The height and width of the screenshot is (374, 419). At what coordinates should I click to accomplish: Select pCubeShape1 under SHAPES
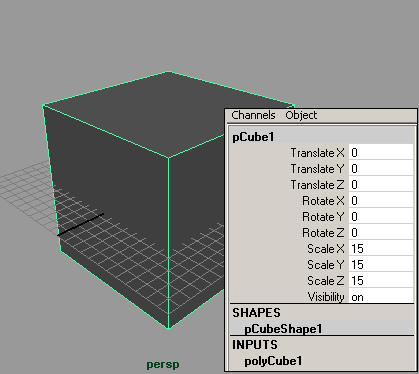(x=283, y=329)
